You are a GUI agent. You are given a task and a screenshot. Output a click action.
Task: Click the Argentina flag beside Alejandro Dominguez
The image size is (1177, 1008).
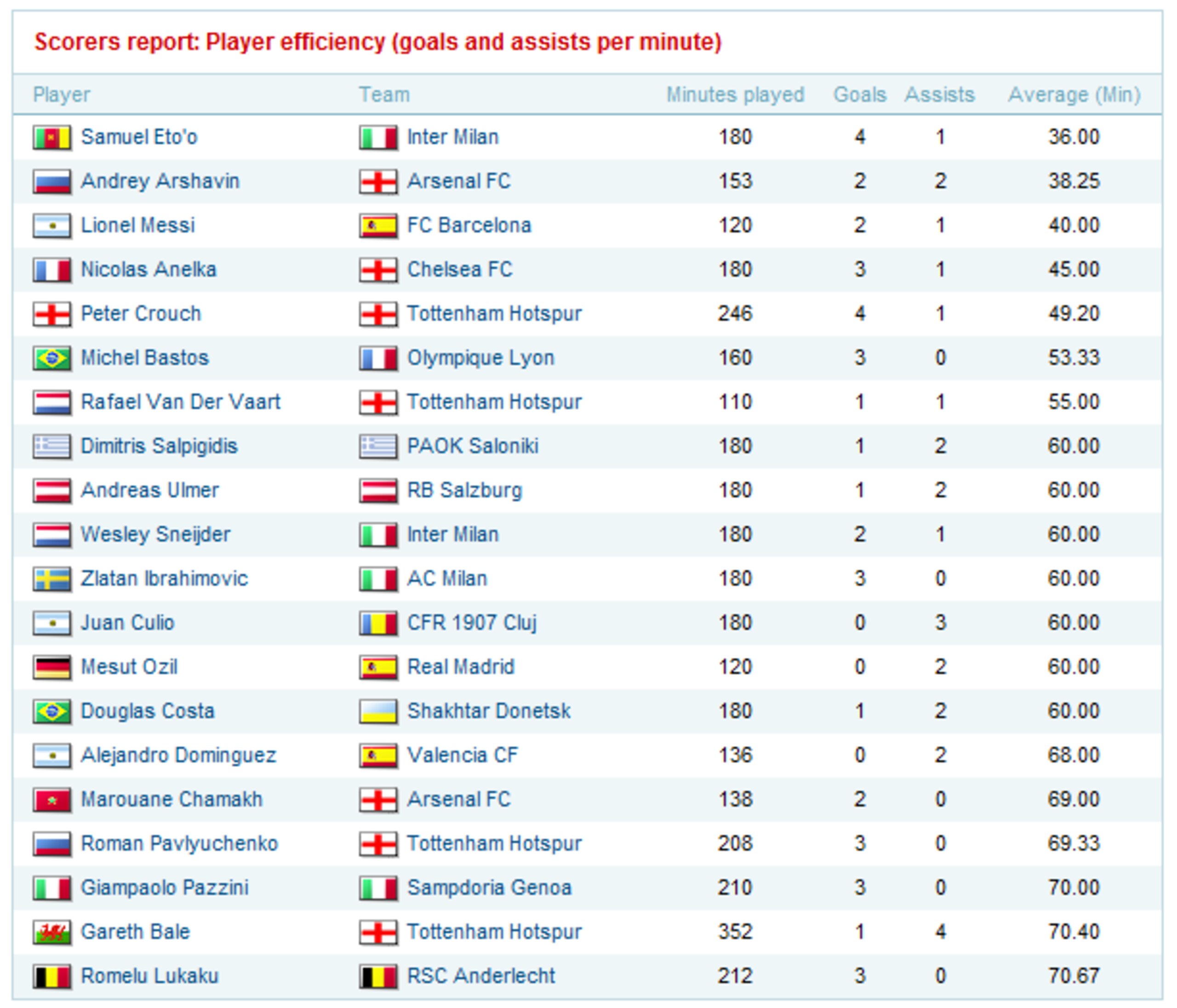coord(52,756)
